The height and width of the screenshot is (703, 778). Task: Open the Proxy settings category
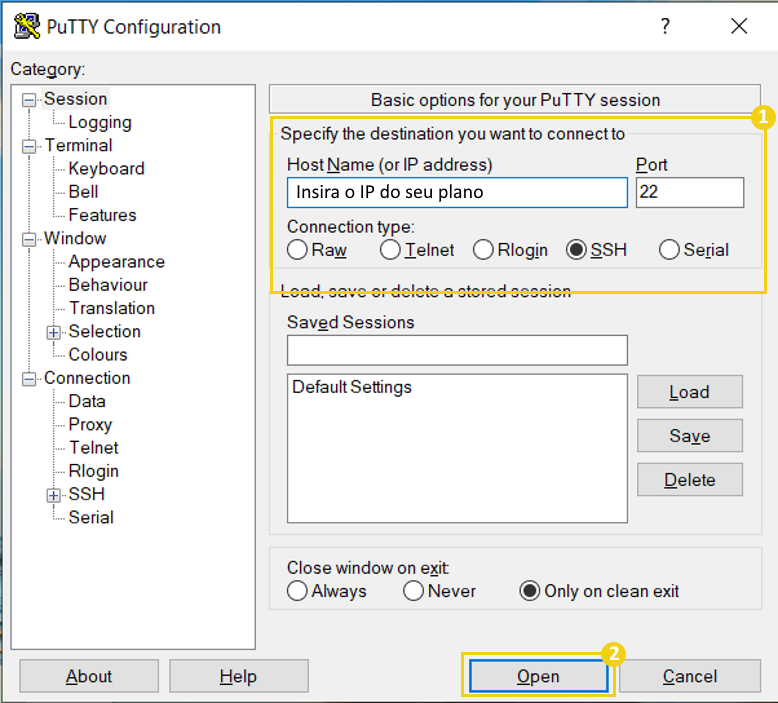[90, 425]
